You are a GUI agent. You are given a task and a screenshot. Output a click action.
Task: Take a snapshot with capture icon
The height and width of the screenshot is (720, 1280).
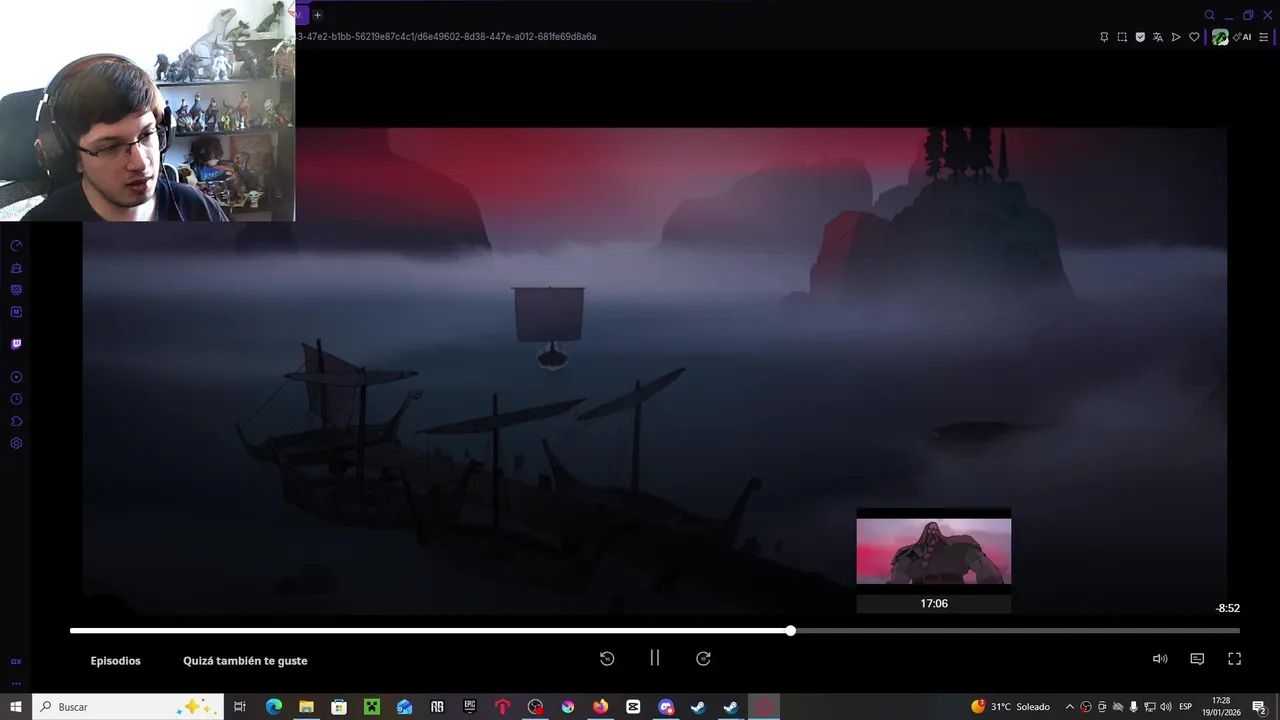[1122, 37]
